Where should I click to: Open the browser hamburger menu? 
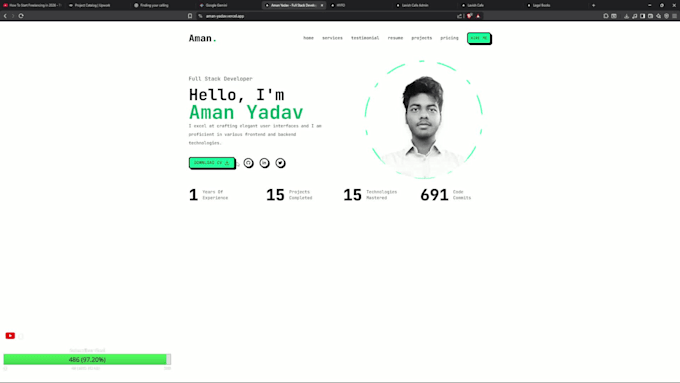pyautogui.click(x=674, y=16)
